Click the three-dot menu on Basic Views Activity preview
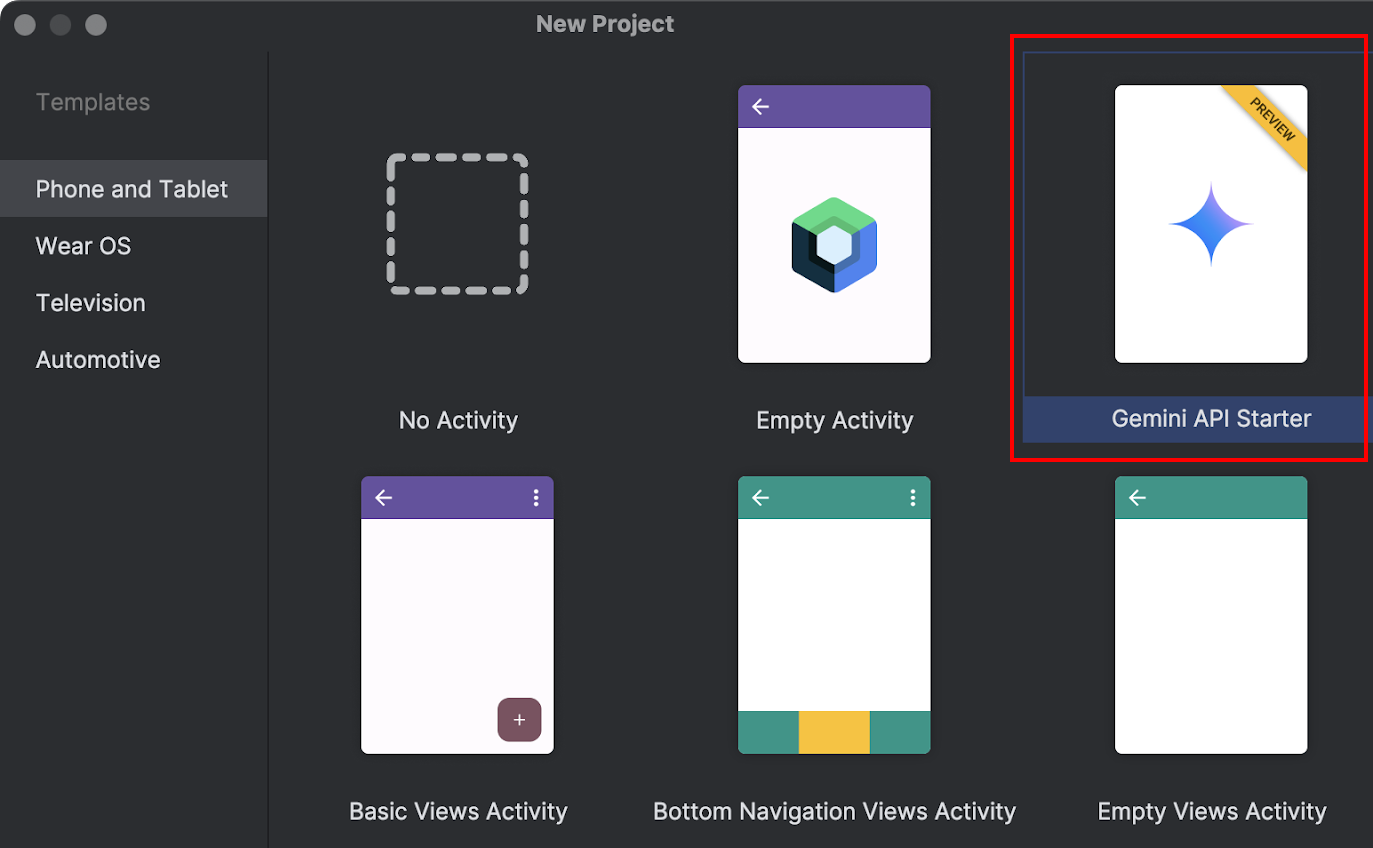1373x848 pixels. pos(536,497)
